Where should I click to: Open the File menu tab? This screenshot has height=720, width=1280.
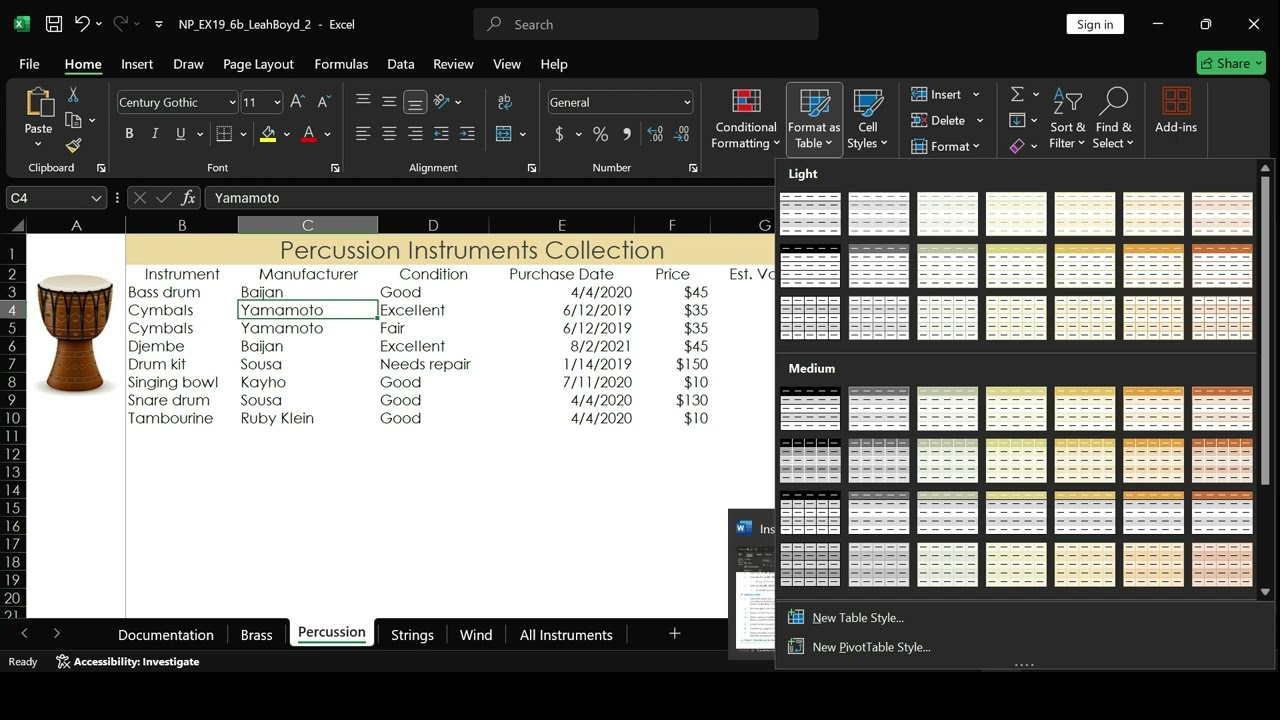click(x=29, y=64)
